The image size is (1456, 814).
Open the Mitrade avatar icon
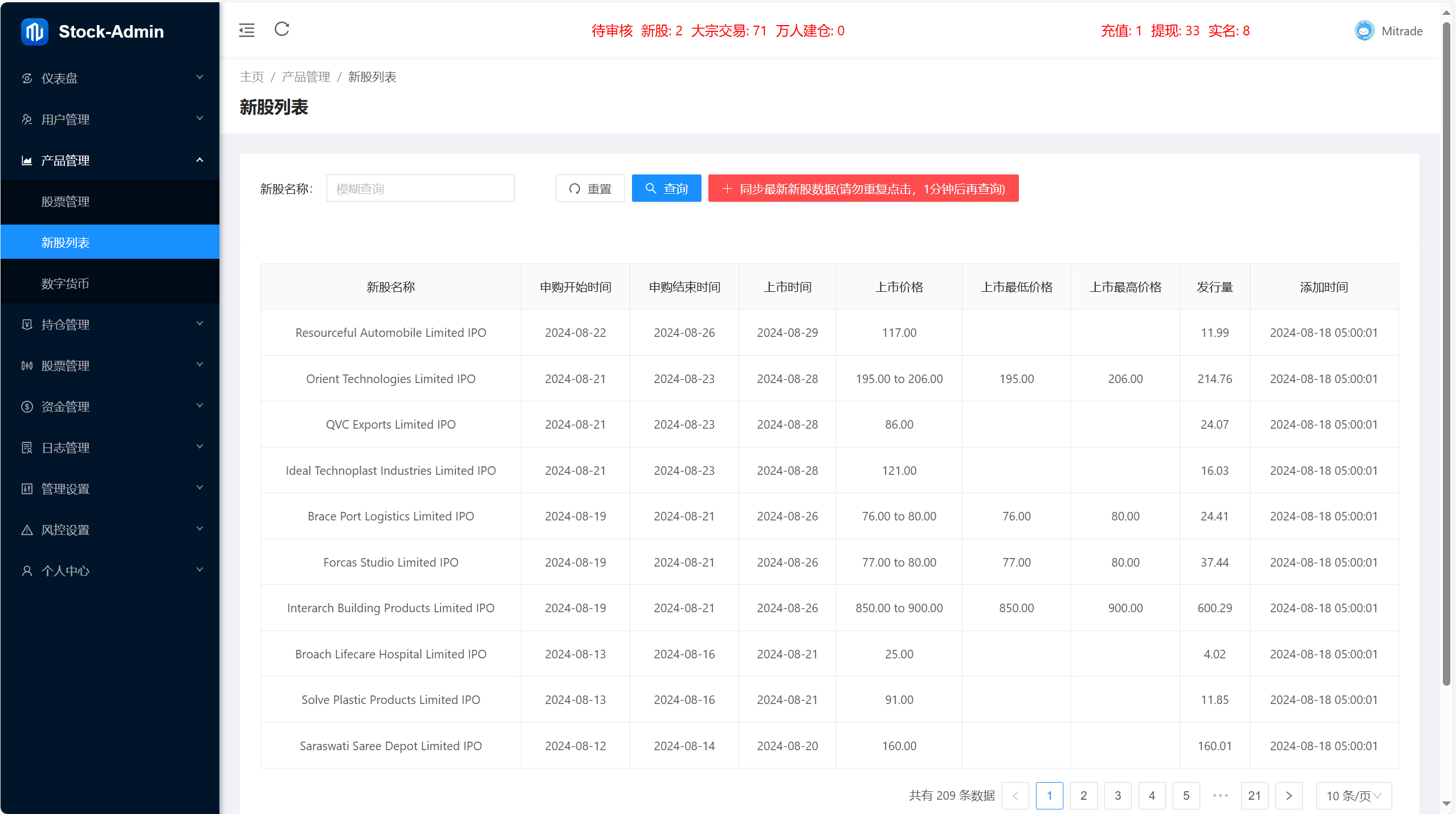1364,30
